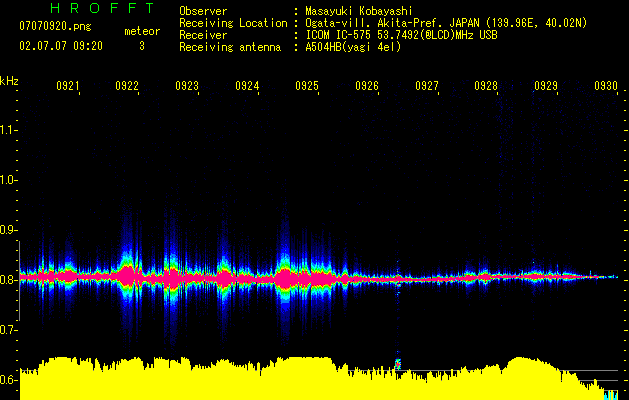This screenshot has width=629, height=400.
Task: Click the 0924 time marker
Action: (x=247, y=86)
